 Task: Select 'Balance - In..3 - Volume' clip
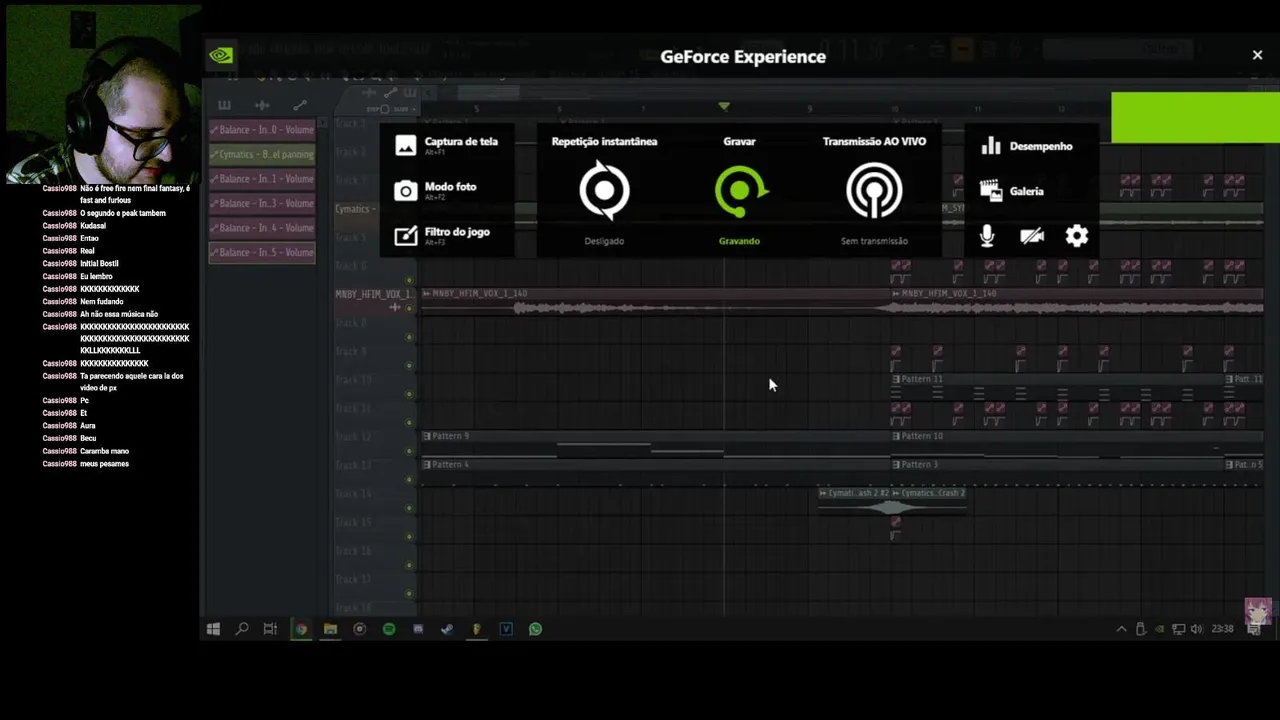(262, 203)
